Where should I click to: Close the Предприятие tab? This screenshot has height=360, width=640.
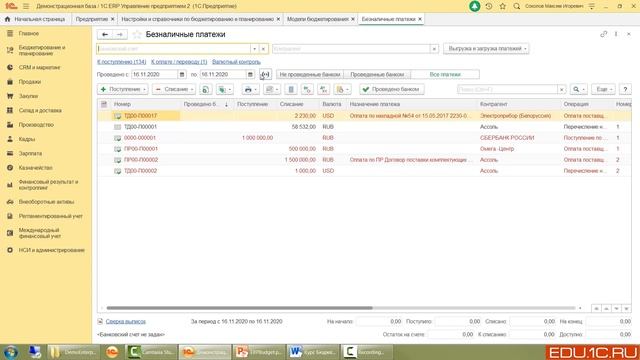tap(112, 19)
